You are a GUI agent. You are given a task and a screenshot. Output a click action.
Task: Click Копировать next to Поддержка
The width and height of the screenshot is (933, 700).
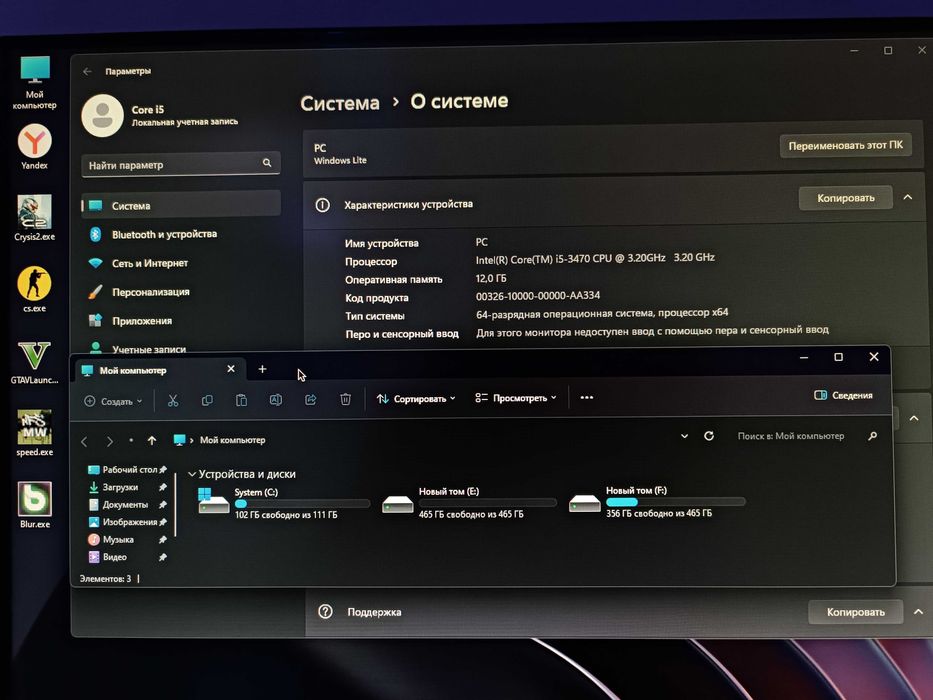[856, 611]
